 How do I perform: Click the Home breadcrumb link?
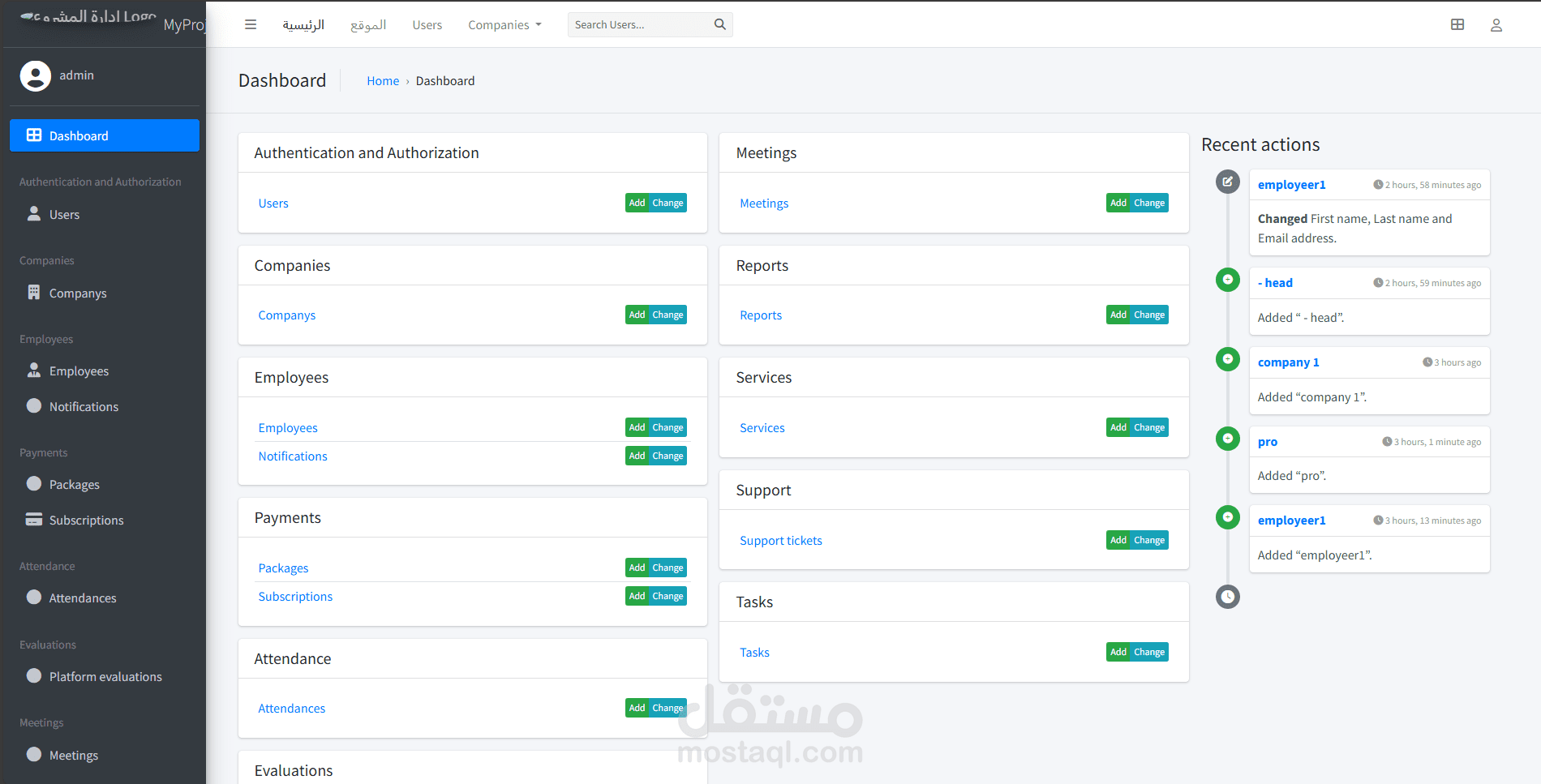pyautogui.click(x=383, y=81)
